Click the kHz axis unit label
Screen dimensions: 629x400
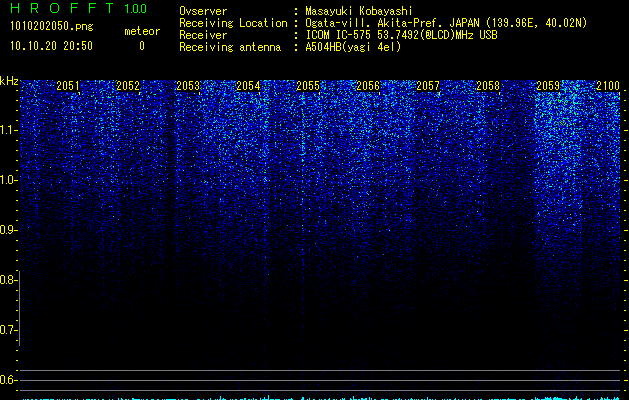pos(9,81)
